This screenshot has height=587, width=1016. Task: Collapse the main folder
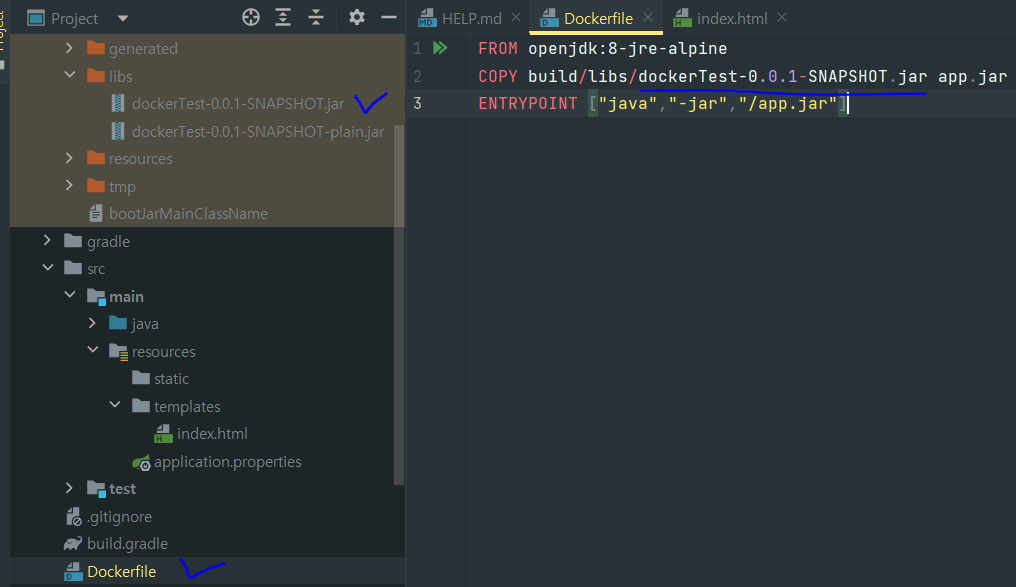tap(69, 296)
